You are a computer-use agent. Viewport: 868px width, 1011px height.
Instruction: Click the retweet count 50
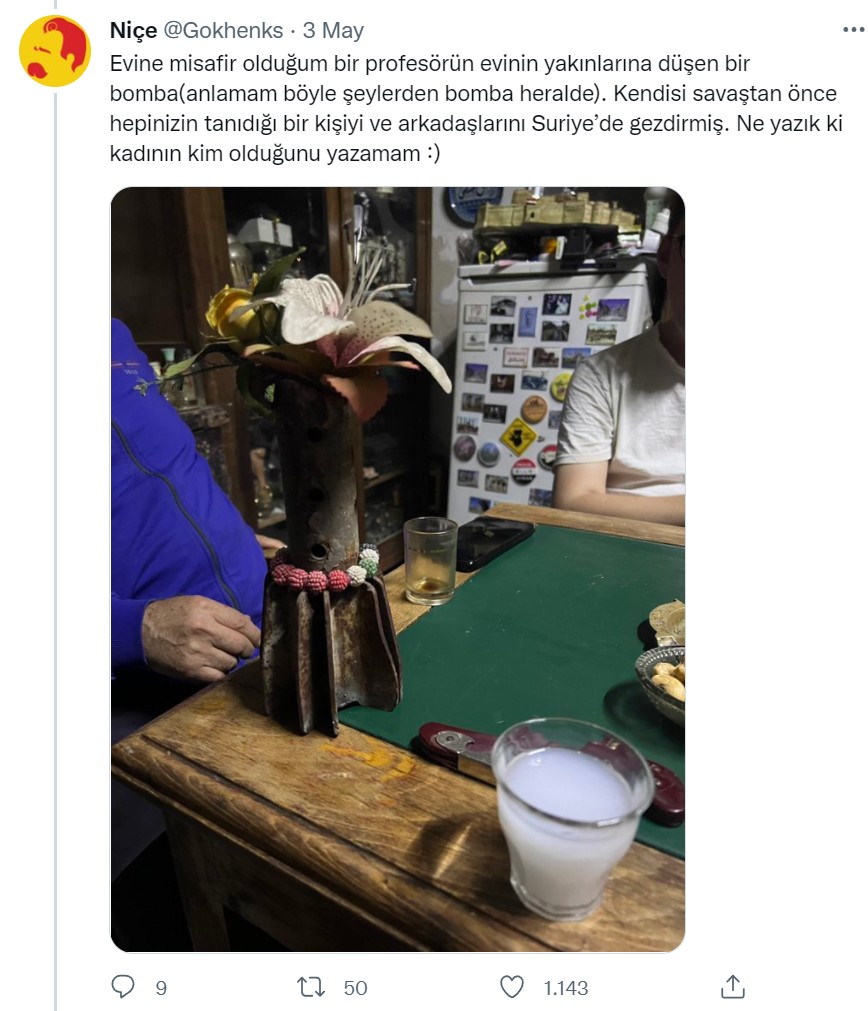(x=355, y=988)
